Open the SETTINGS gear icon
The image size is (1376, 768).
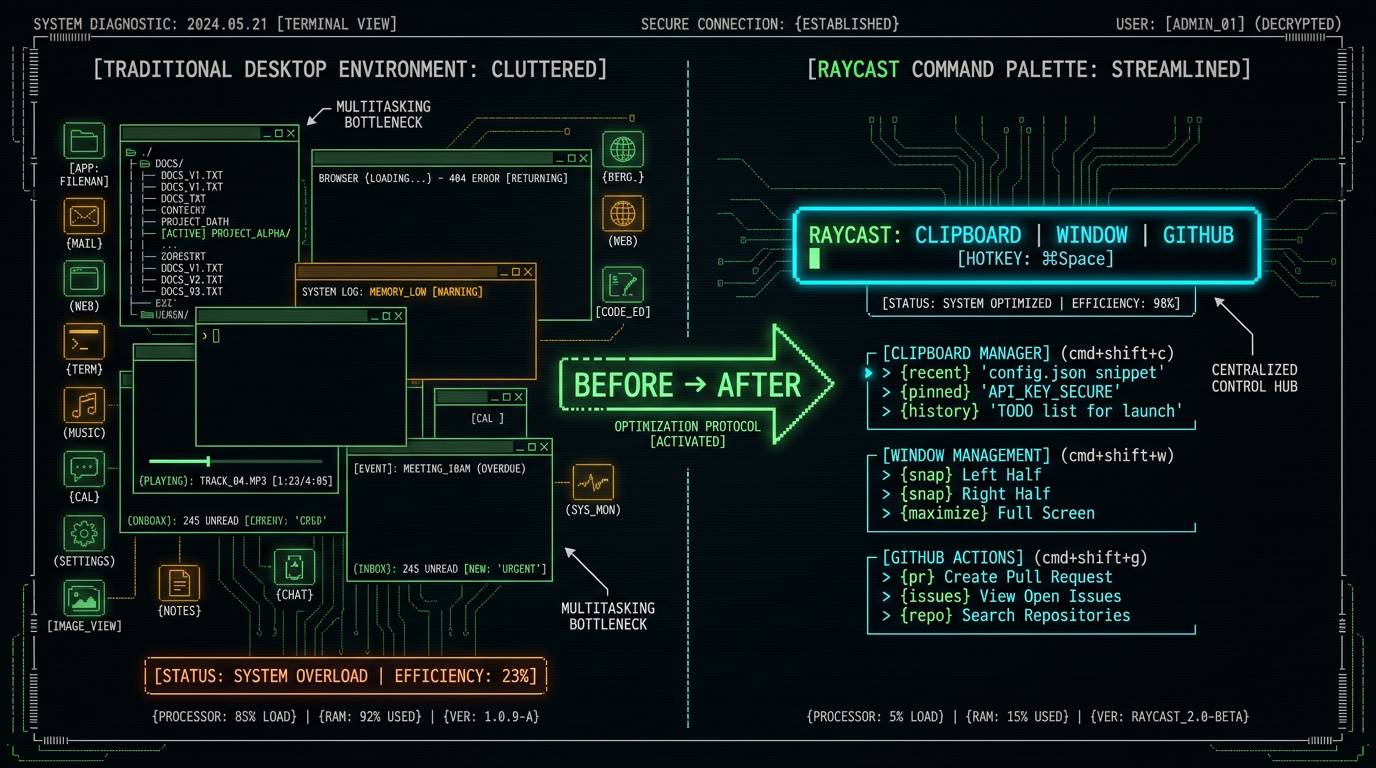point(85,533)
